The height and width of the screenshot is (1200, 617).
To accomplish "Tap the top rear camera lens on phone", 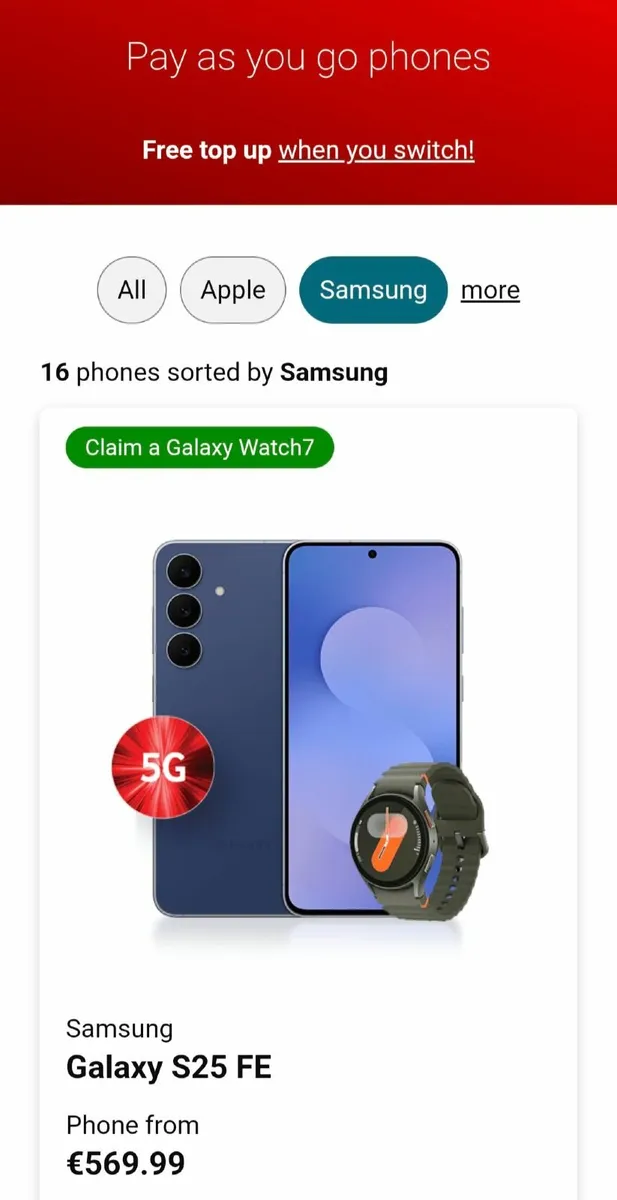I will point(184,571).
